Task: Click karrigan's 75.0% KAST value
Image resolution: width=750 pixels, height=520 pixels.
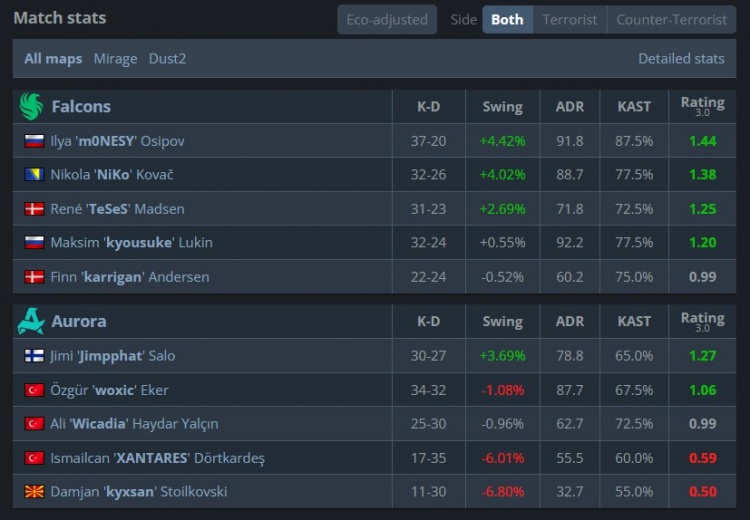Action: tap(634, 277)
